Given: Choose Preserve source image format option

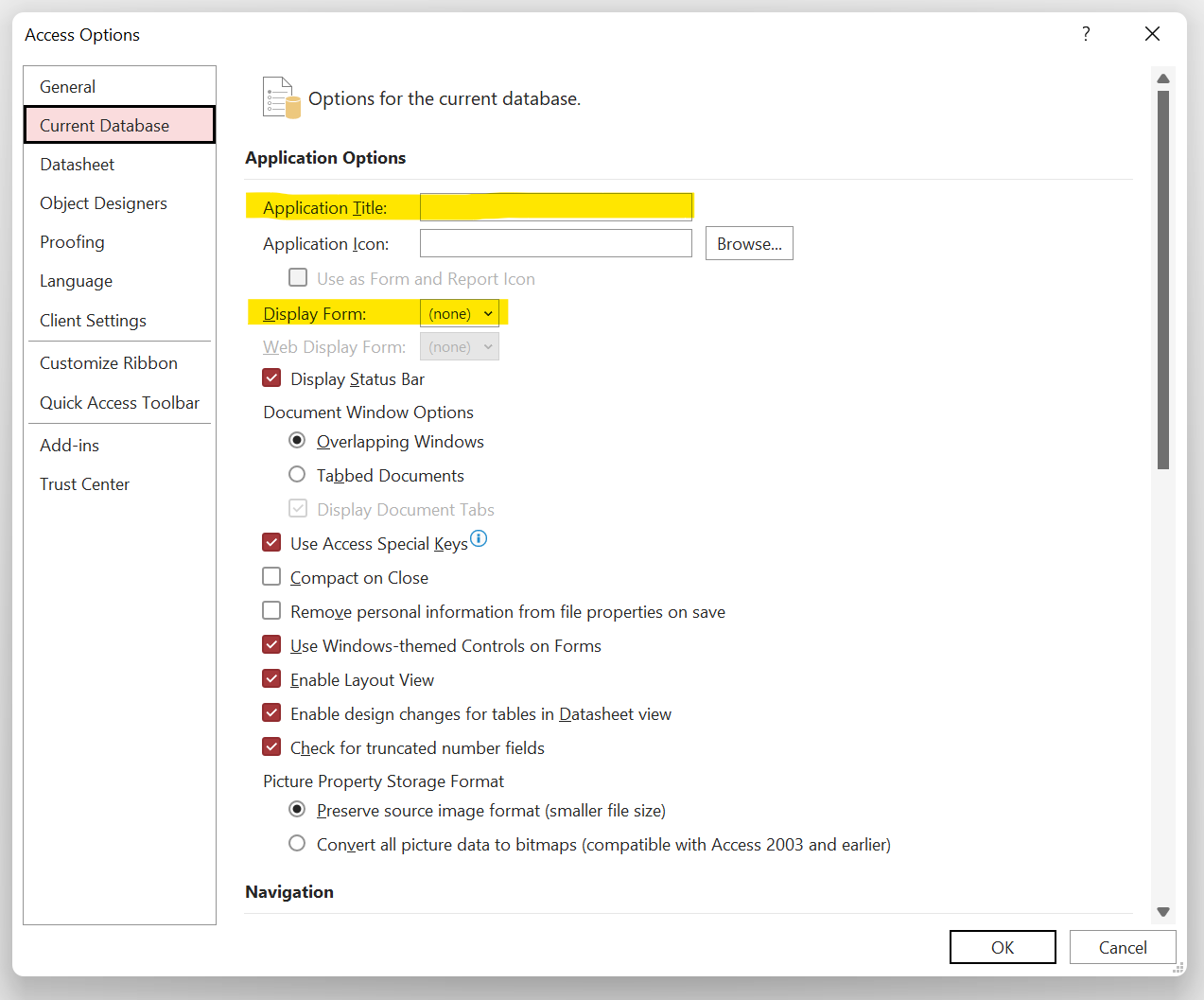Looking at the screenshot, I should click(297, 810).
